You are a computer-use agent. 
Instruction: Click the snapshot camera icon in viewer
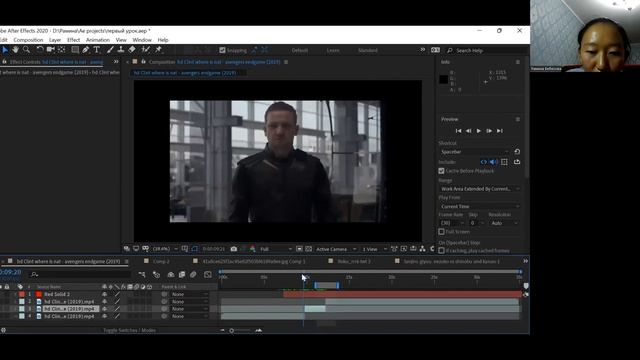234,249
